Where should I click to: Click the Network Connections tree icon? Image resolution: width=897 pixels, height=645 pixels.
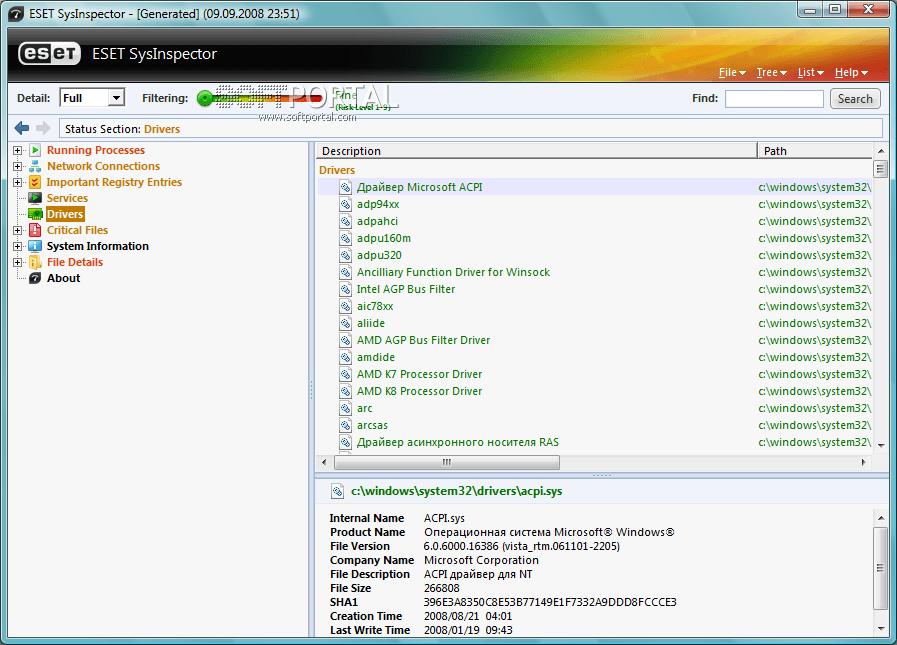point(35,166)
